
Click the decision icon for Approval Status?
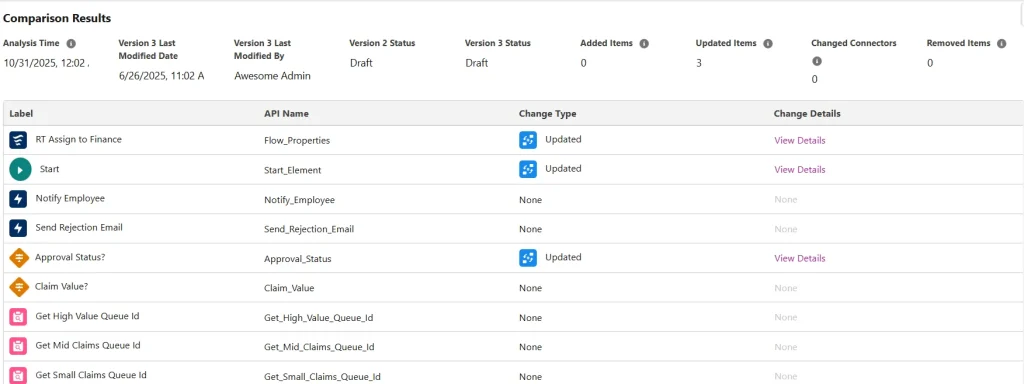point(19,258)
